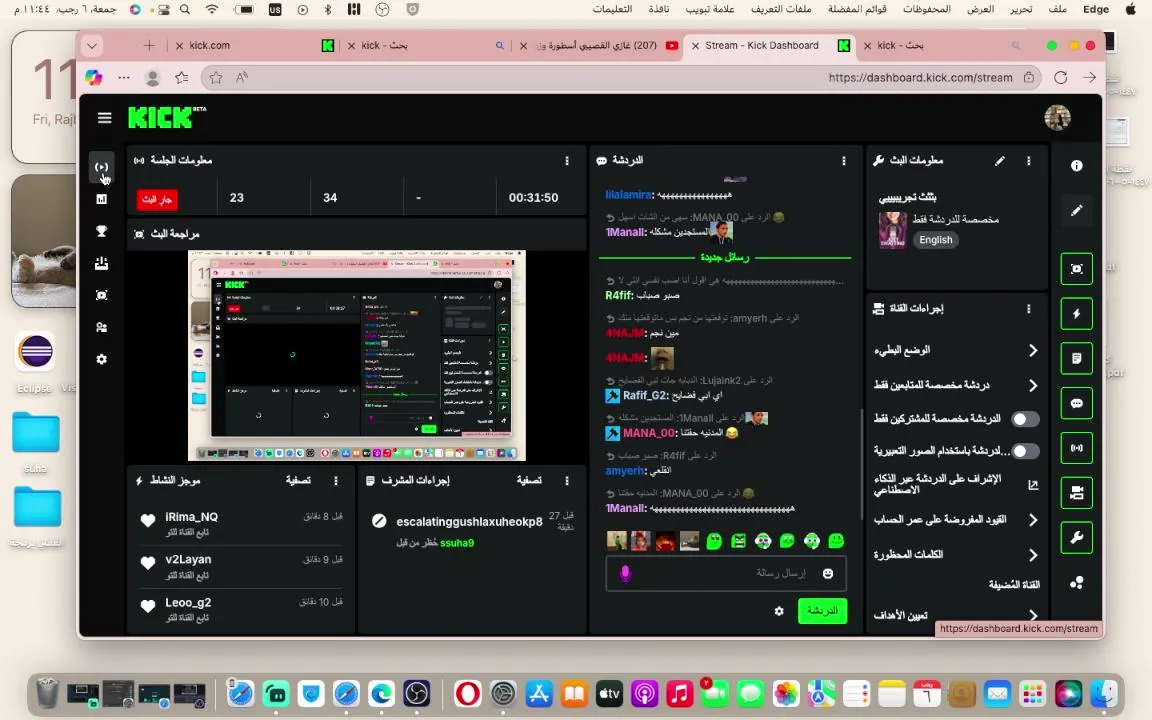Open moderator actions panel three-dot menu

point(566,480)
